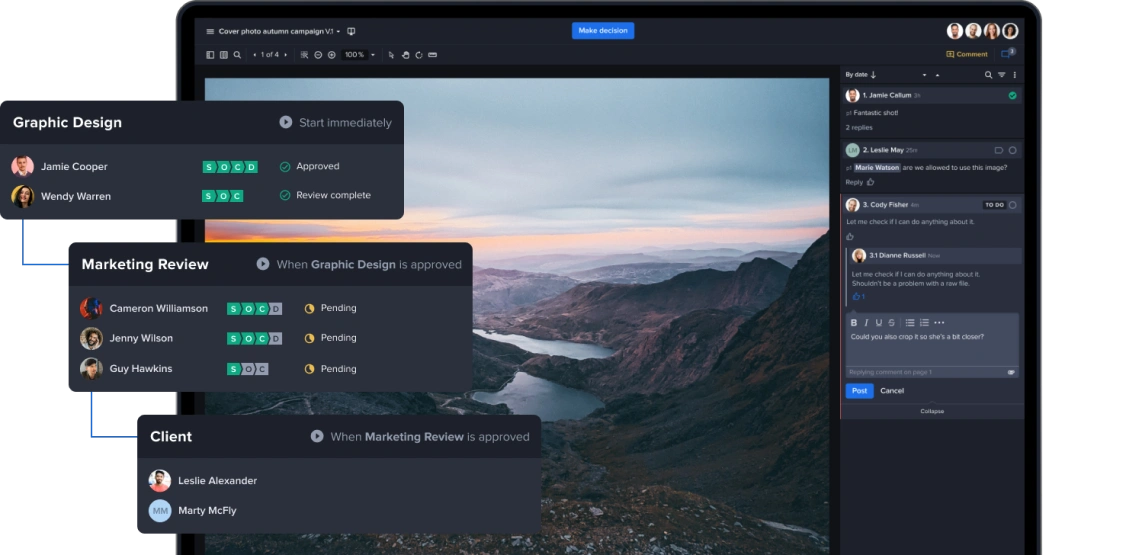
Task: Click the Make decision button
Action: 602,31
